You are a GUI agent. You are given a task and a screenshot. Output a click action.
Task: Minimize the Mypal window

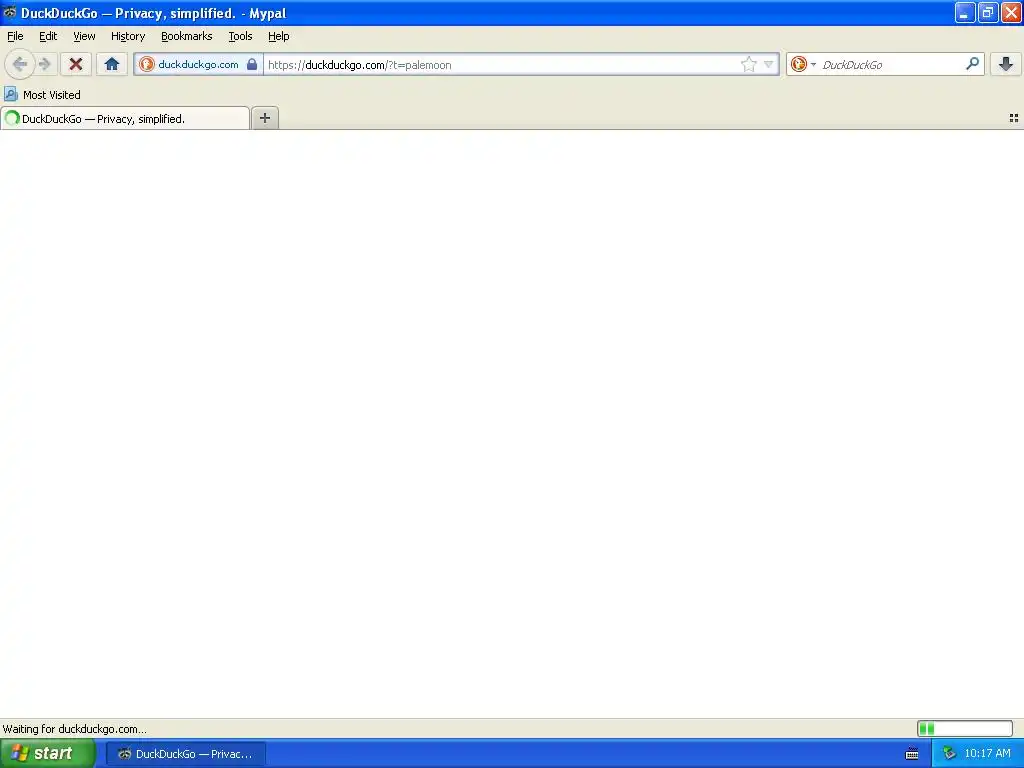(965, 12)
